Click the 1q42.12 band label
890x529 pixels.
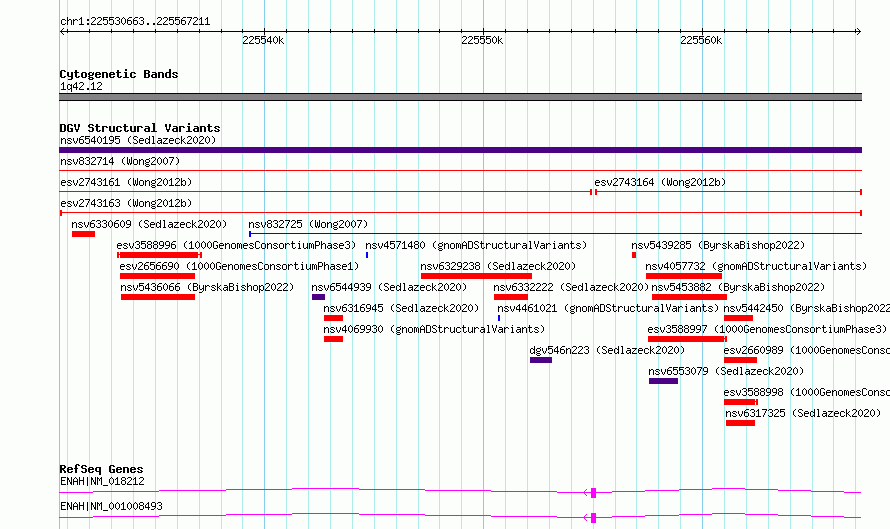(x=81, y=86)
